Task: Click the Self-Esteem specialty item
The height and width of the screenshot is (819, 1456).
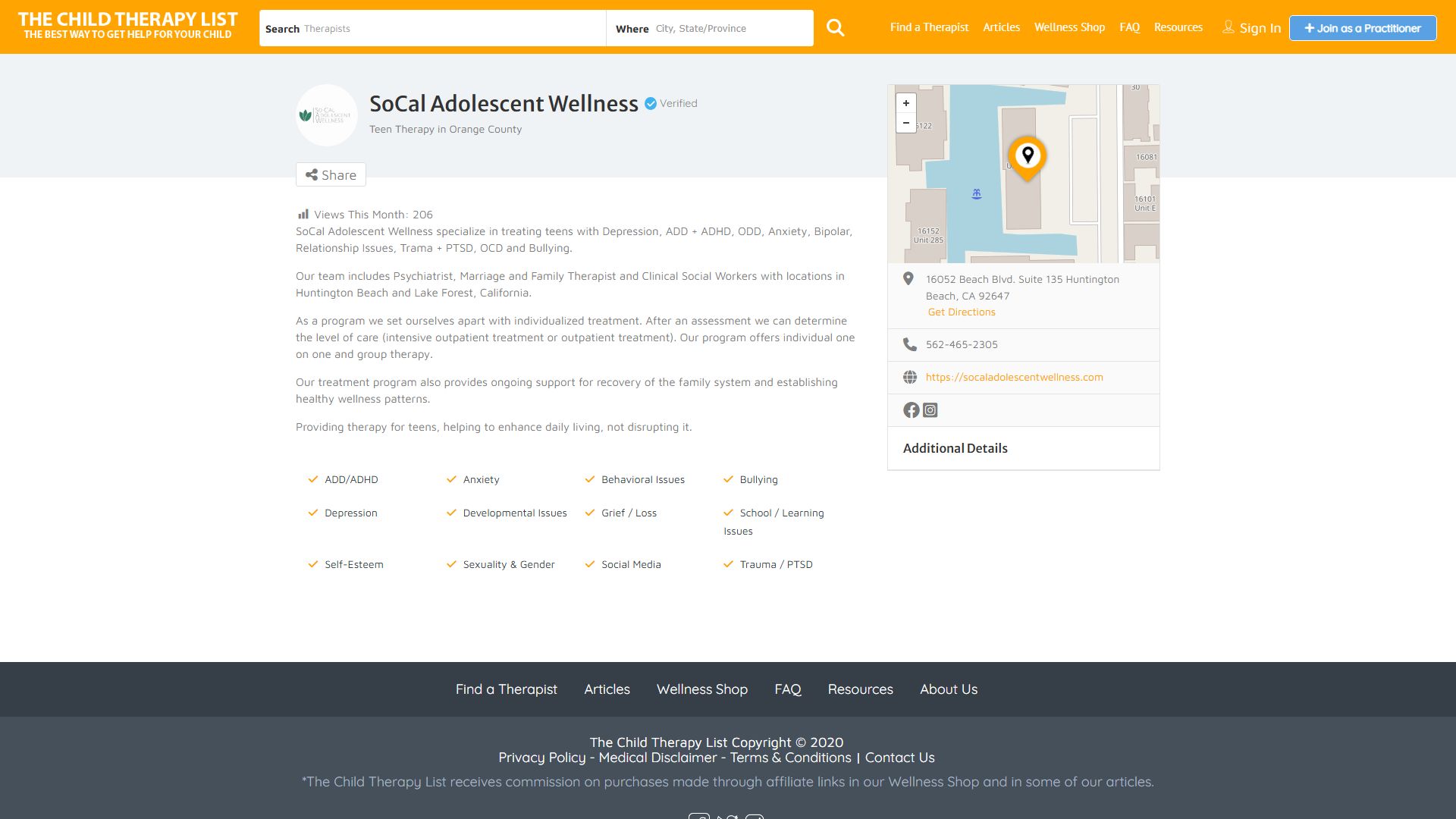Action: (346, 565)
